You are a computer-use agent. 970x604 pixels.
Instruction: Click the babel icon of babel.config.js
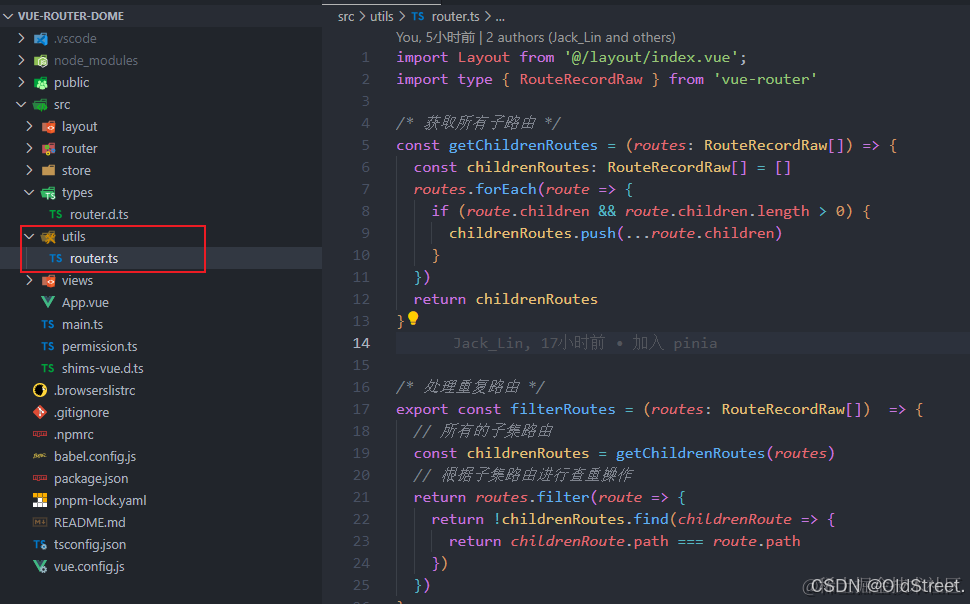coord(40,456)
